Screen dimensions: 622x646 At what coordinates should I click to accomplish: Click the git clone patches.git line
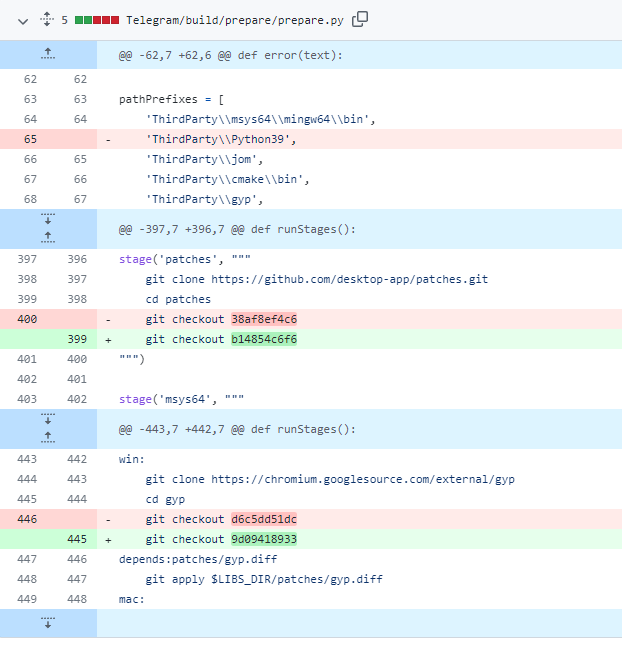[316, 279]
